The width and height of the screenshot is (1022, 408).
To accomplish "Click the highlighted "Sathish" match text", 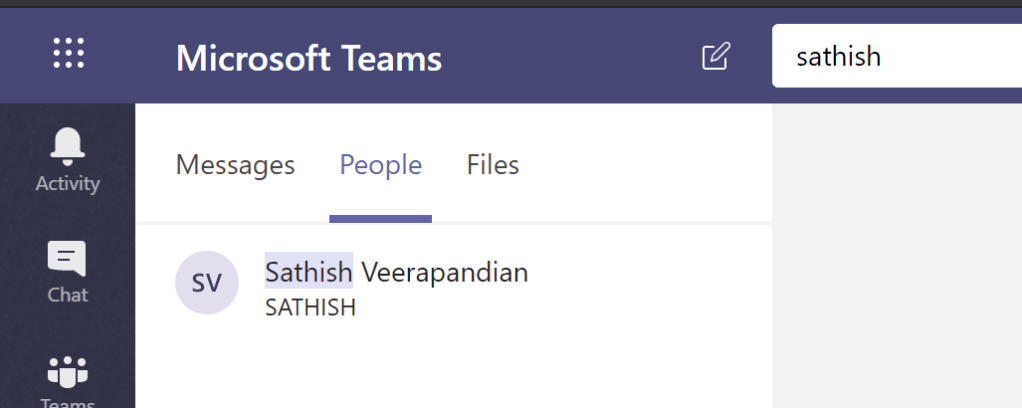I will [x=308, y=272].
